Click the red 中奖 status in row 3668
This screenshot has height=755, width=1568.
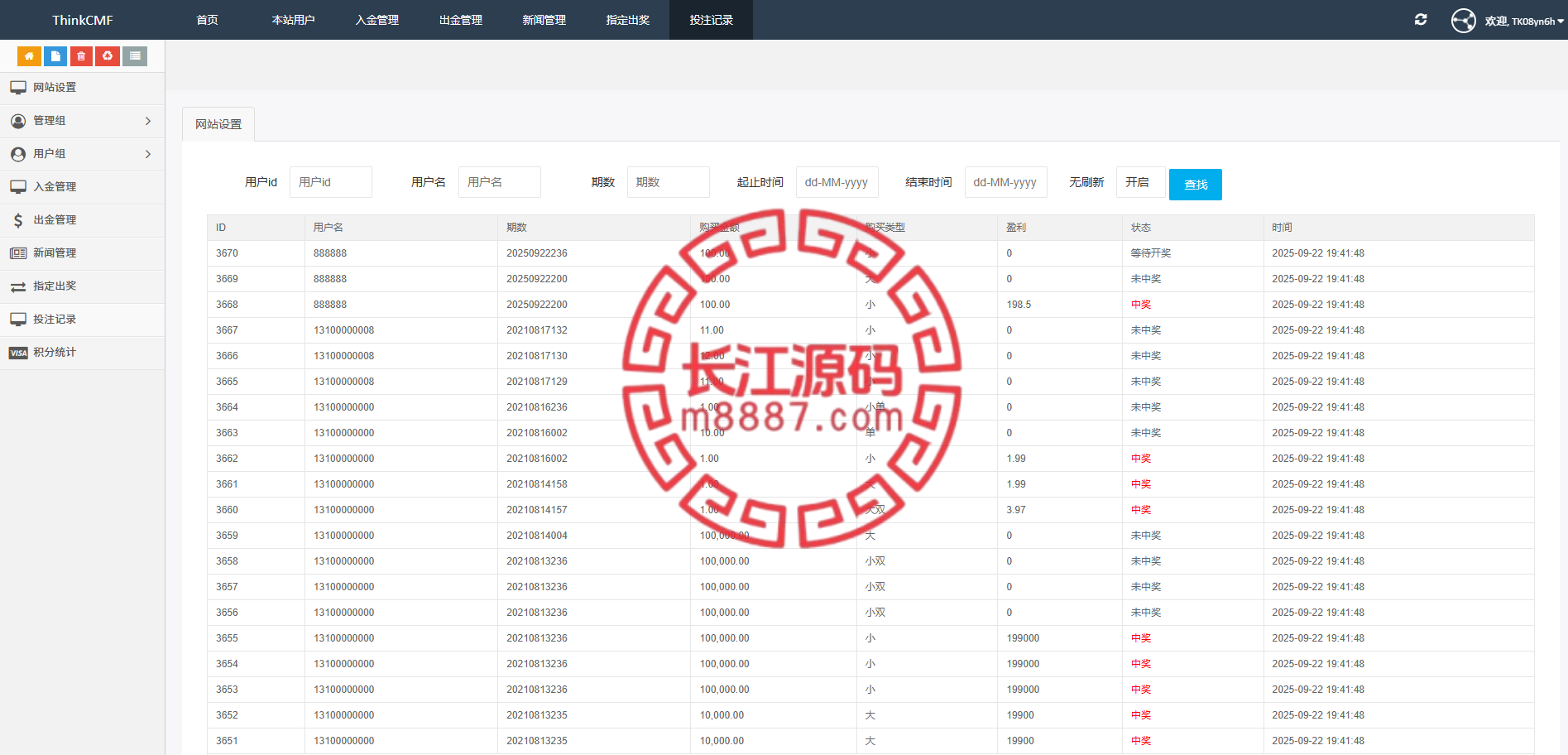[x=1141, y=305]
